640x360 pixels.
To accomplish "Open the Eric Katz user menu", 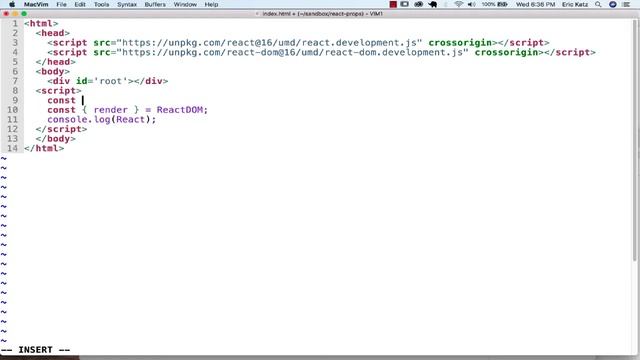I will [x=575, y=4].
